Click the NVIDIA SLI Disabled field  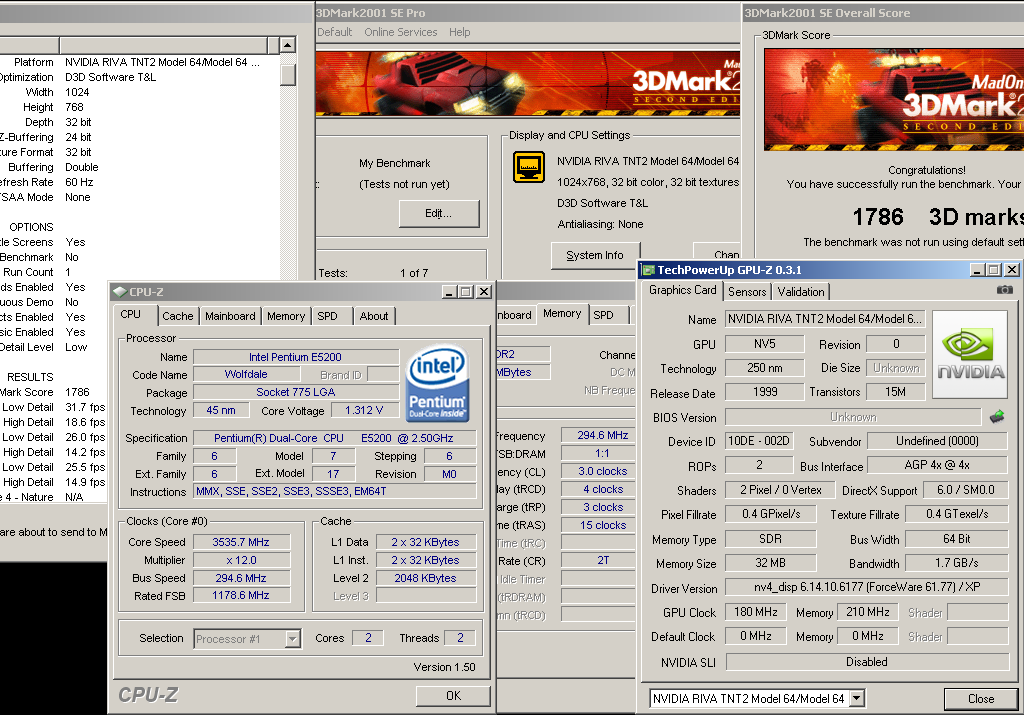point(867,662)
